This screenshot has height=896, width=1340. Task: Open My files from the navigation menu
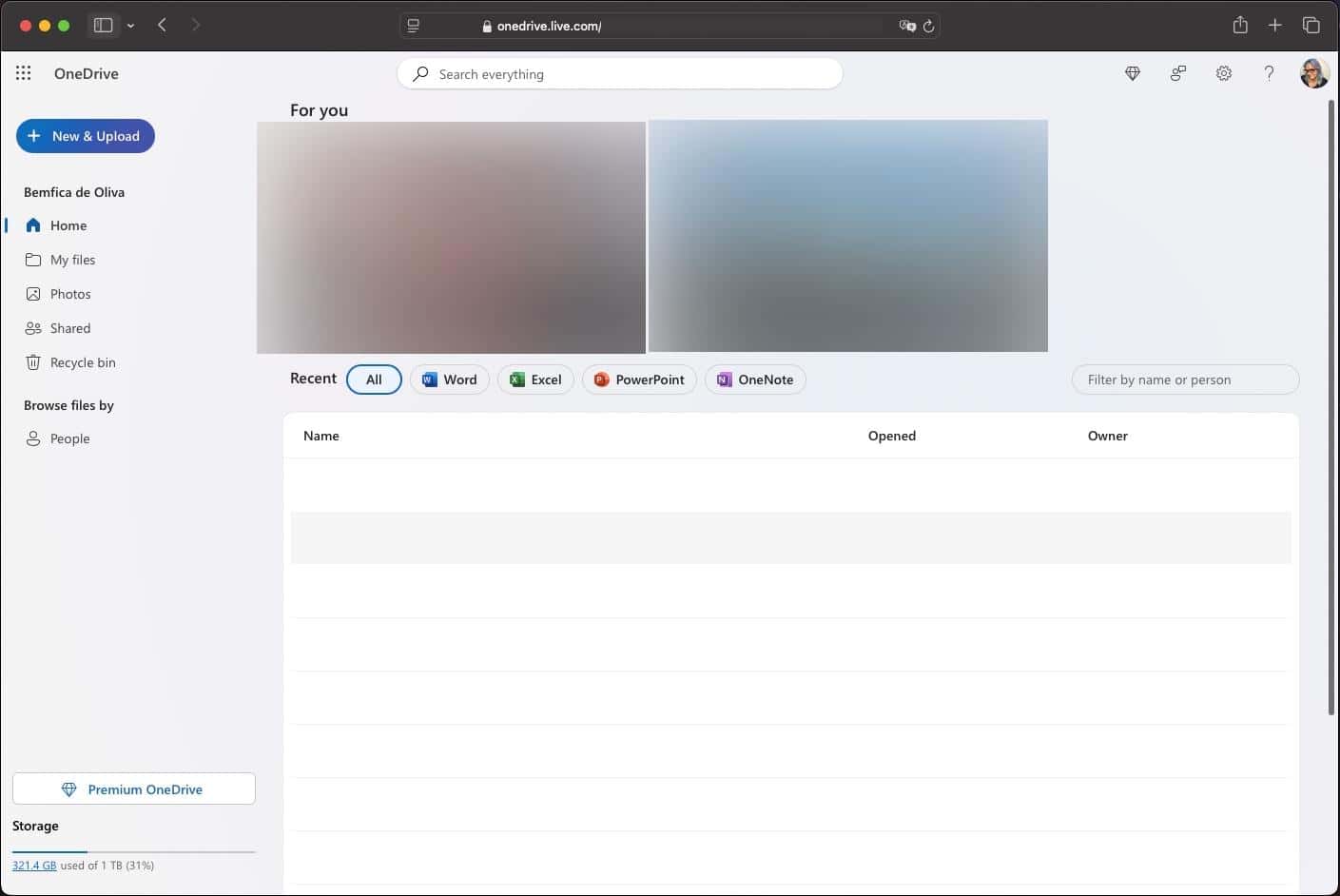pos(71,260)
